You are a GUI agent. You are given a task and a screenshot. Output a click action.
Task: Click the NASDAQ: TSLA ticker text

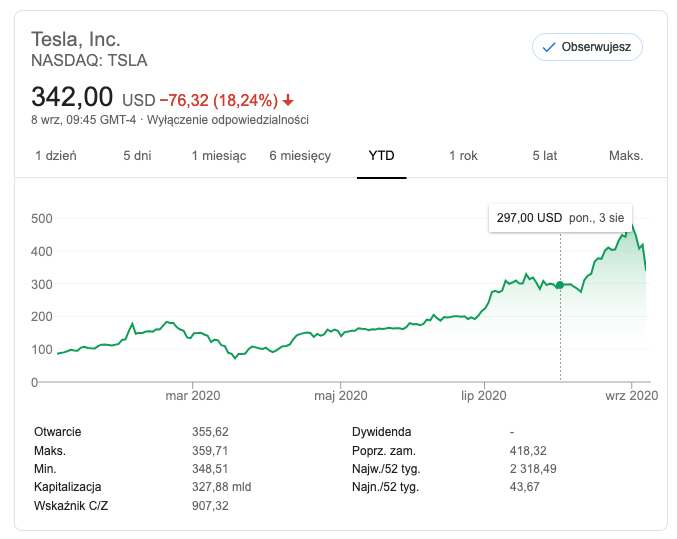pos(89,60)
